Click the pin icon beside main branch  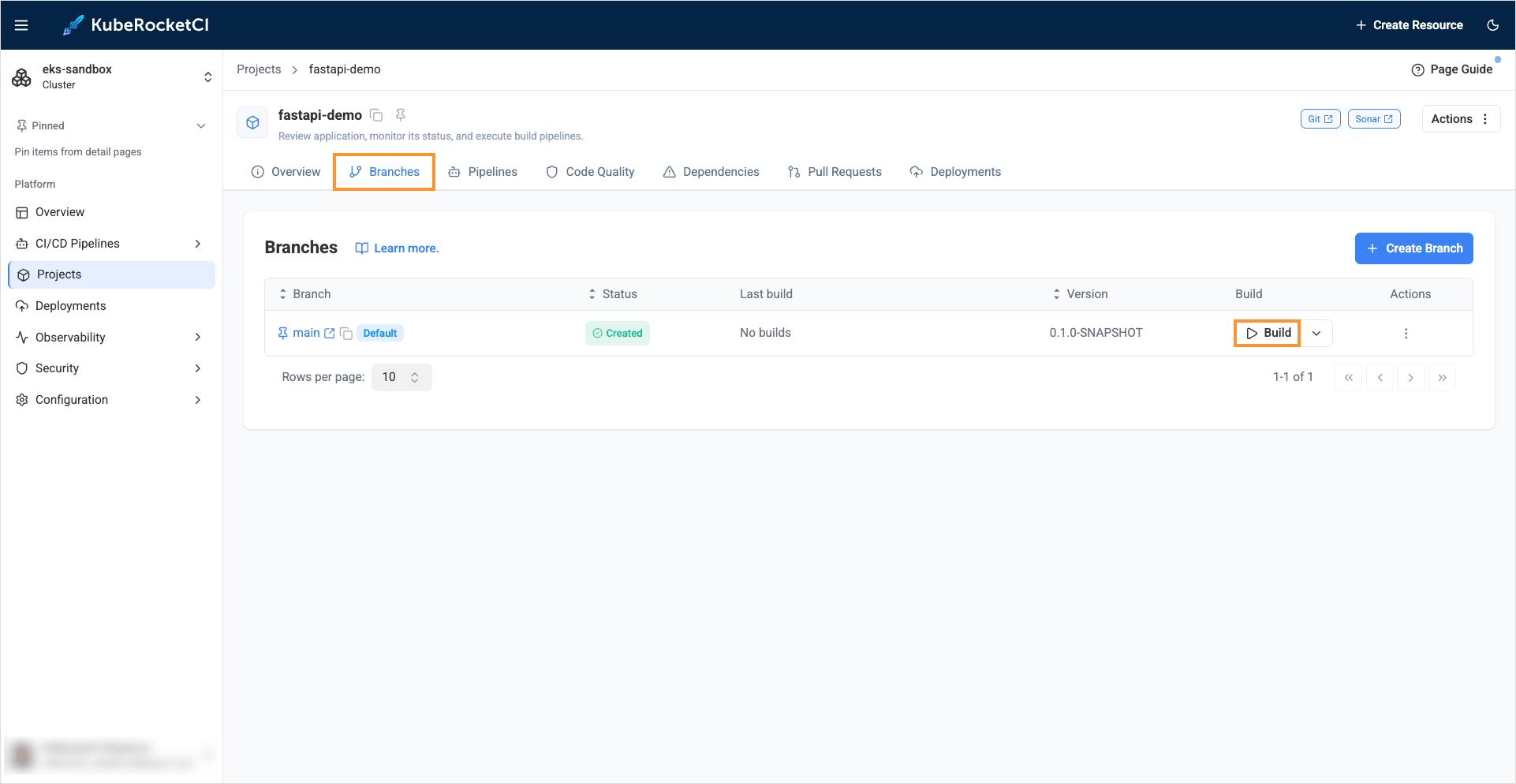click(x=283, y=334)
